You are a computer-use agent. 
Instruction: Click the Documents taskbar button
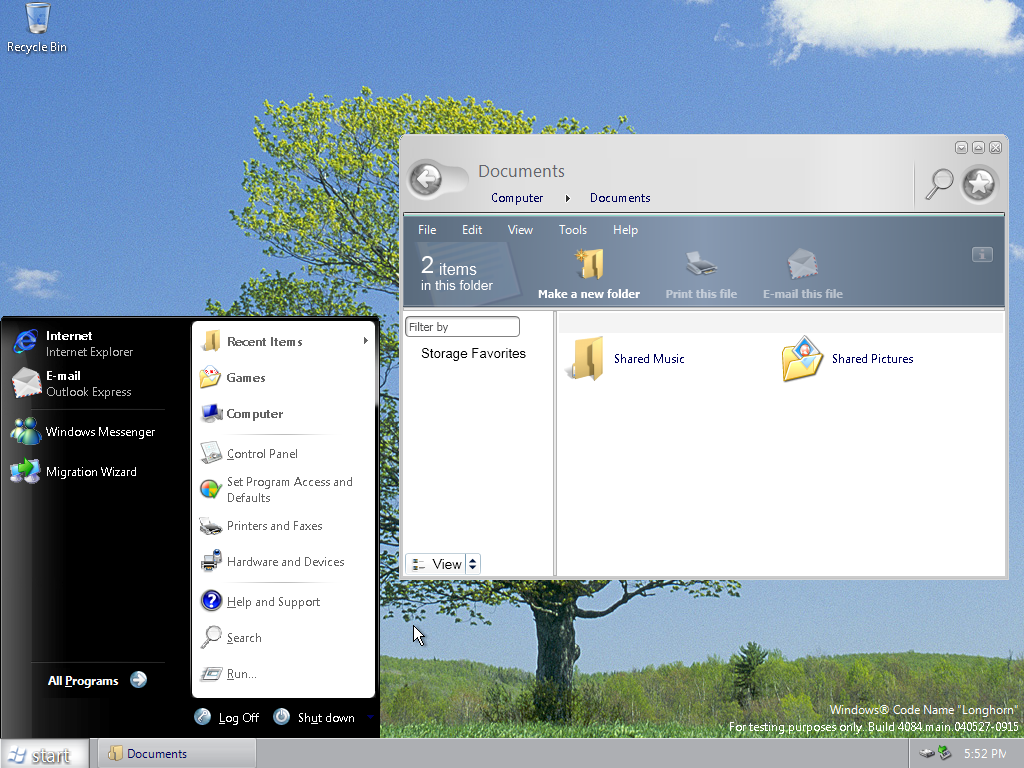tap(174, 754)
